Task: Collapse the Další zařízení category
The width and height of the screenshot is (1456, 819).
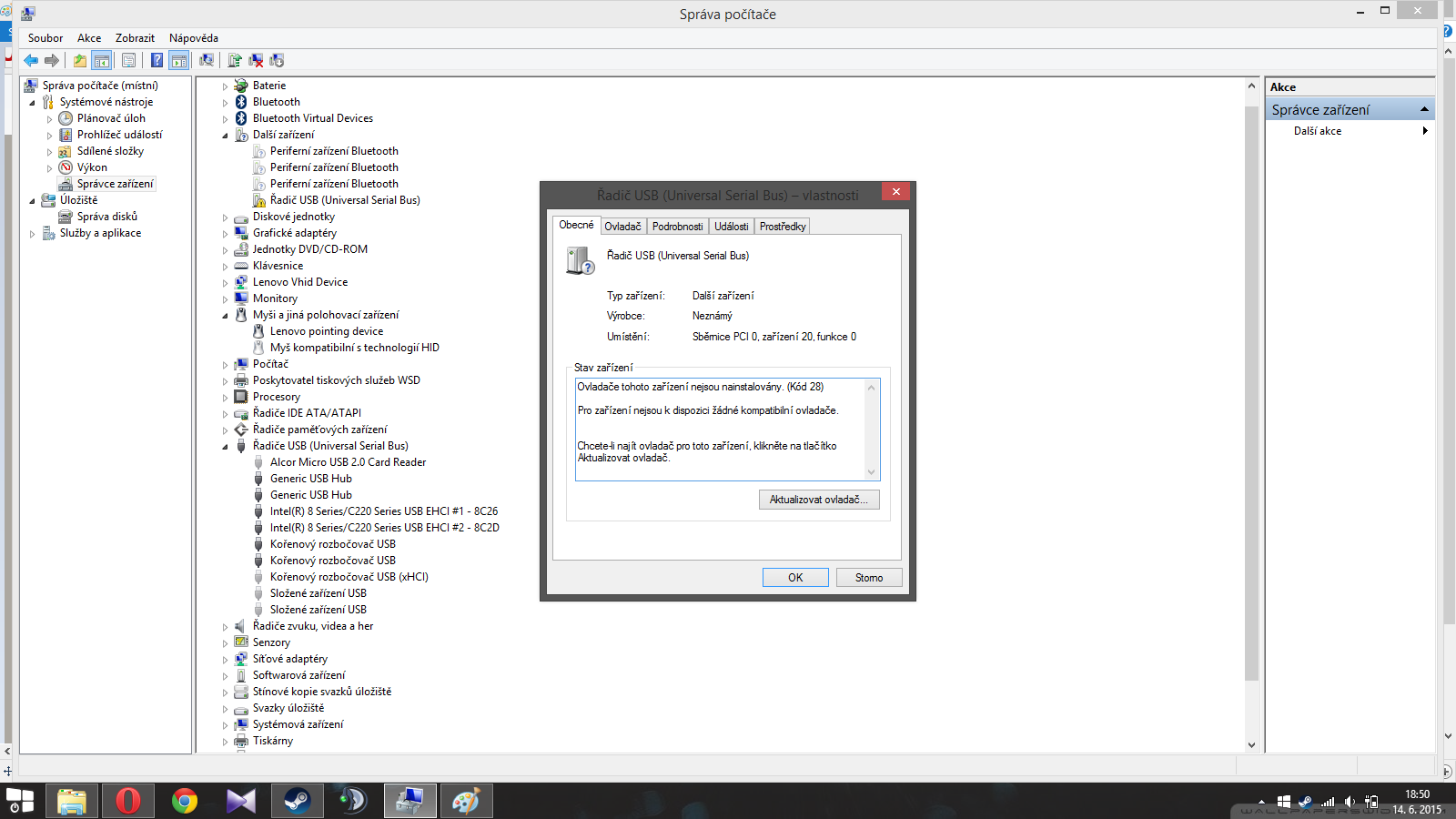Action: click(x=226, y=136)
